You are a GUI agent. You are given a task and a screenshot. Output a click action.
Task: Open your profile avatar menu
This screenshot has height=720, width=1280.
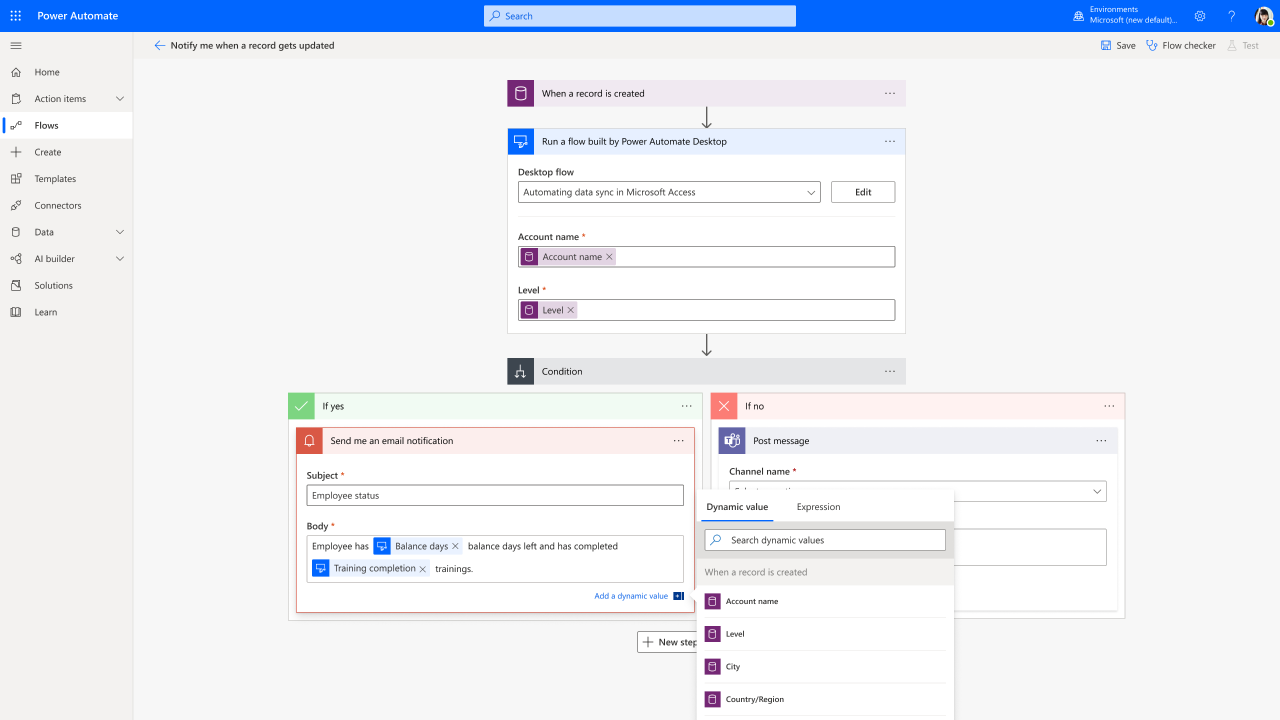tap(1263, 15)
